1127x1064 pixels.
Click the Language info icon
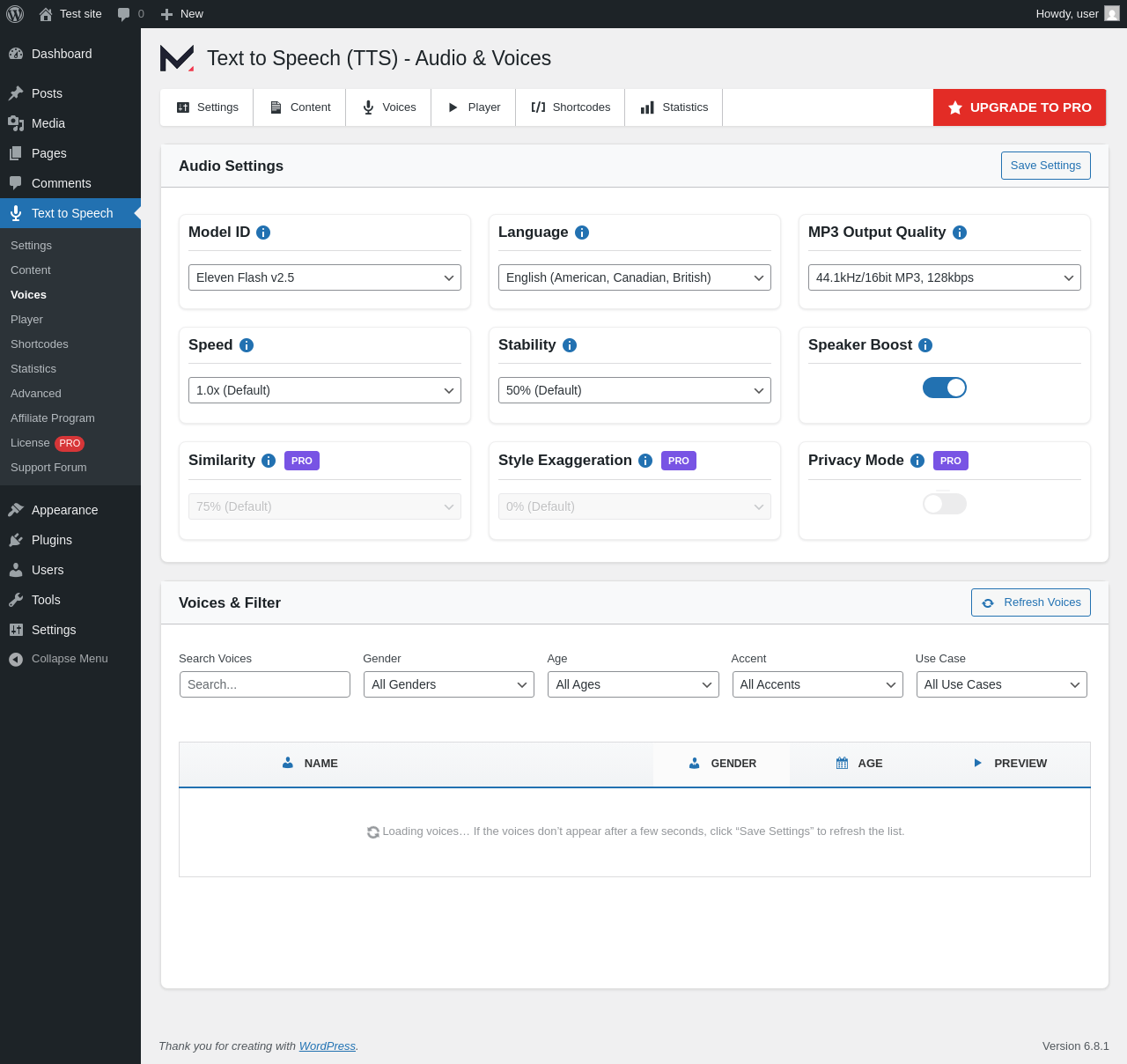click(582, 233)
